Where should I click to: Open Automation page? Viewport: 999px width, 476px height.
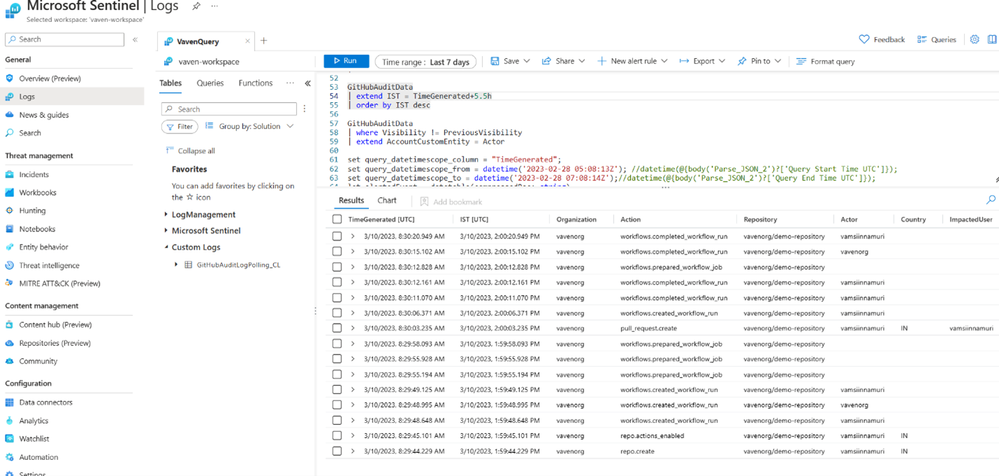38,457
